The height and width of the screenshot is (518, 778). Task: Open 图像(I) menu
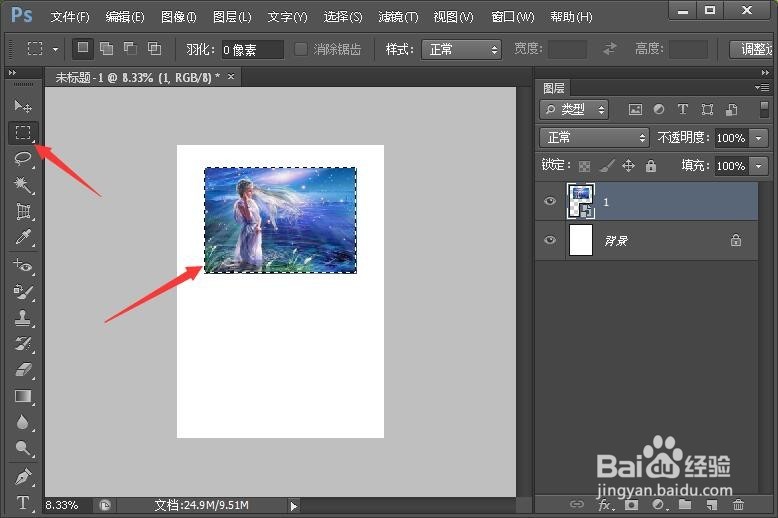tap(178, 17)
